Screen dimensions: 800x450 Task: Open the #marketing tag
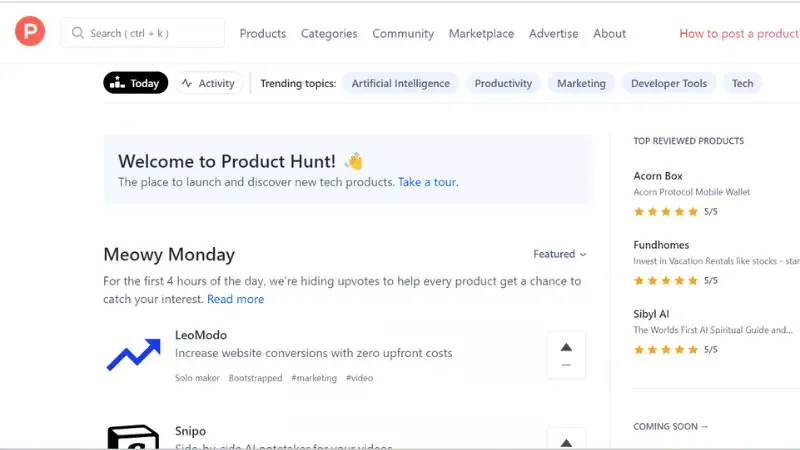pyautogui.click(x=314, y=378)
